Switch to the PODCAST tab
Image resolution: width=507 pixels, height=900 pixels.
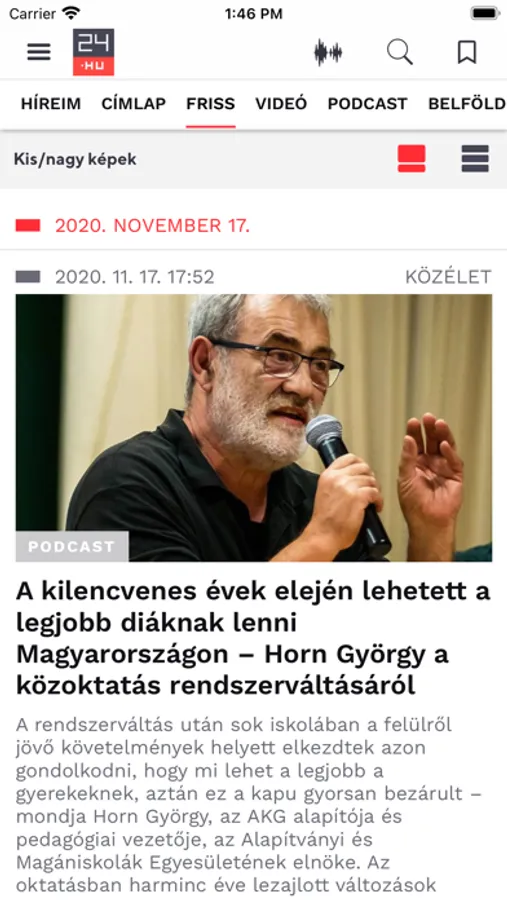tap(367, 104)
